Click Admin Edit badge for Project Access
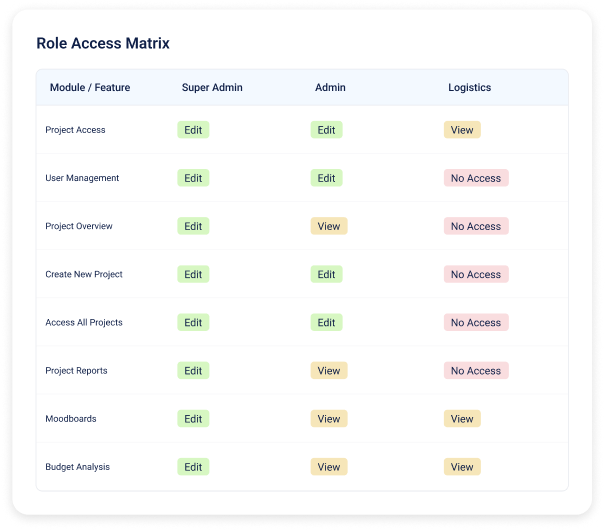This screenshot has width=605, height=531. click(326, 130)
